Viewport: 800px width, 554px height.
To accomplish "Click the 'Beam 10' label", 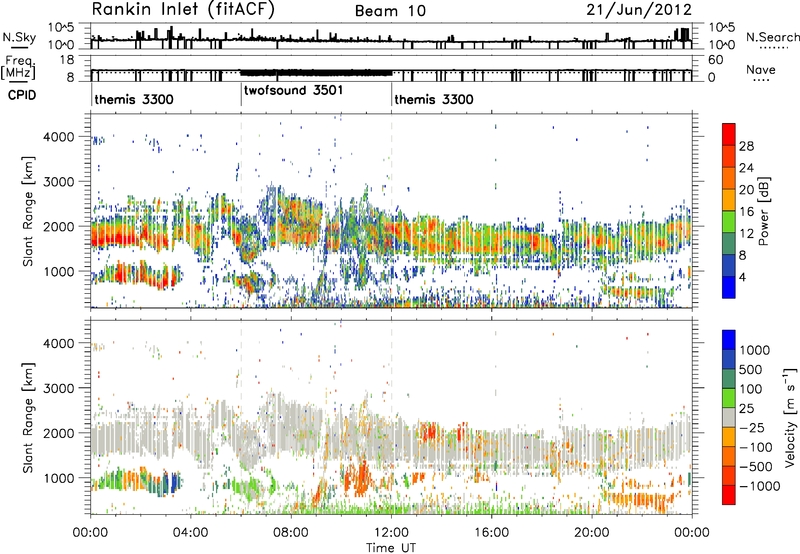I will pos(390,11).
